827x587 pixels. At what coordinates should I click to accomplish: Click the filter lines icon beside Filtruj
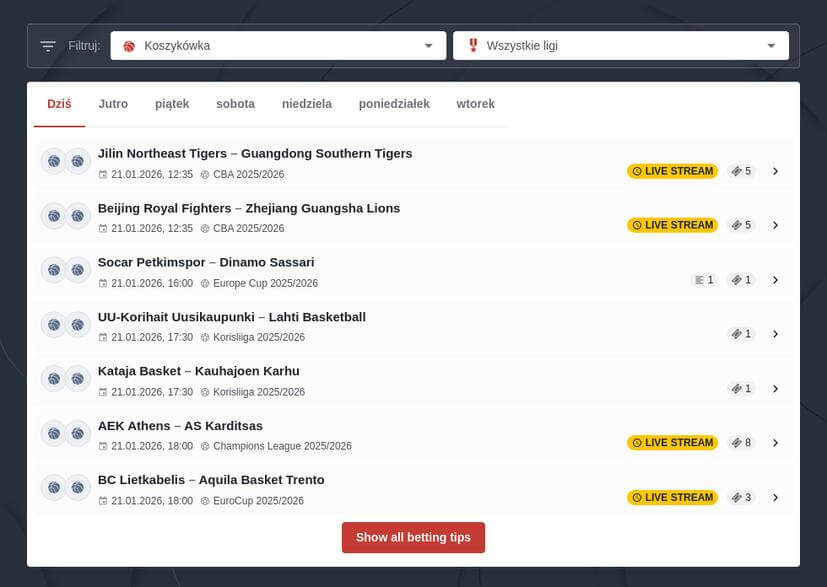click(48, 46)
